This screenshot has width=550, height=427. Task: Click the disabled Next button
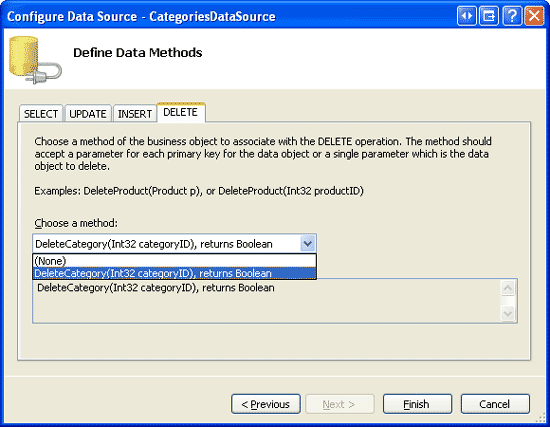click(340, 404)
